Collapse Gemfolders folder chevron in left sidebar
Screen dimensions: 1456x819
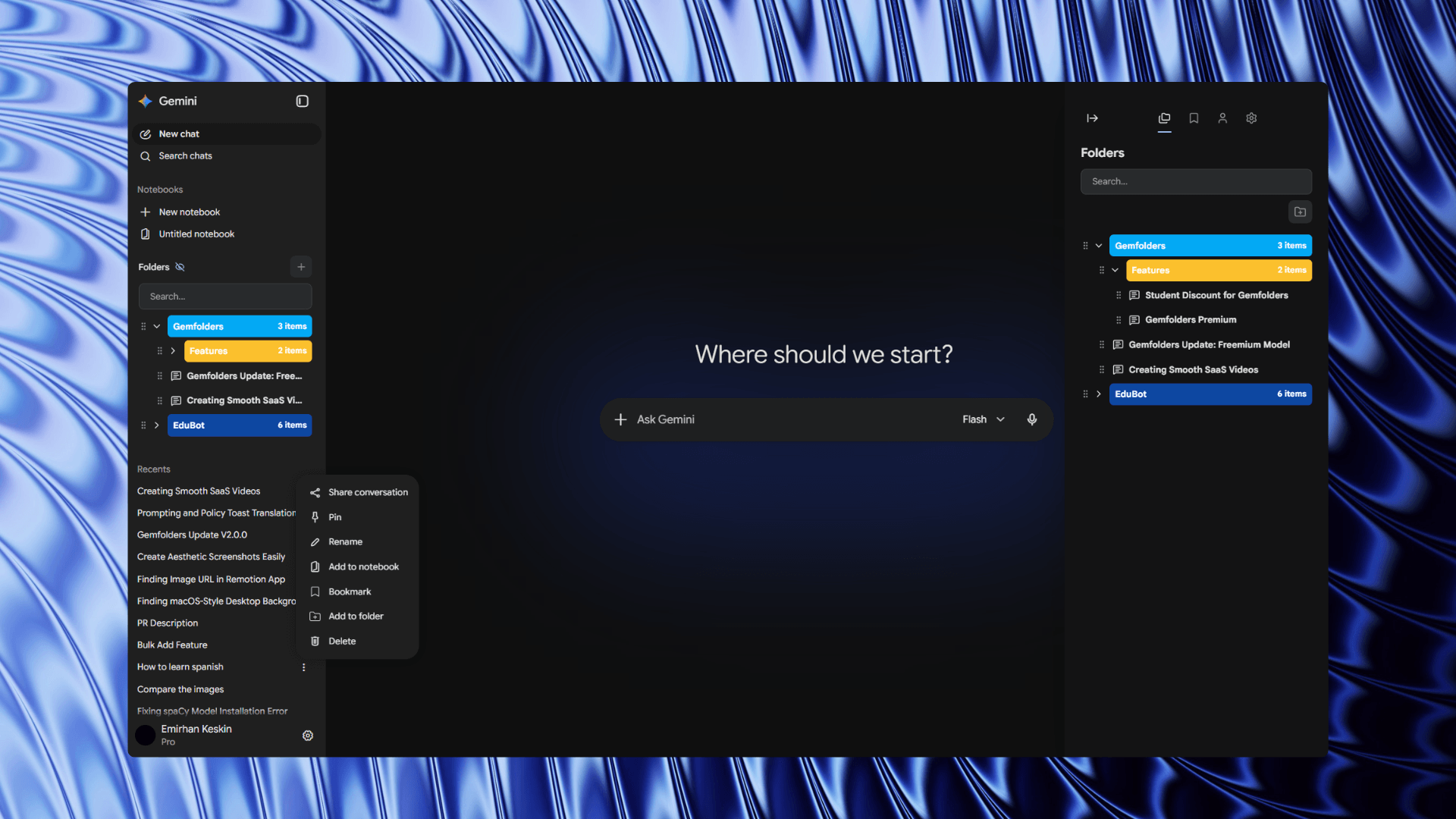[157, 326]
